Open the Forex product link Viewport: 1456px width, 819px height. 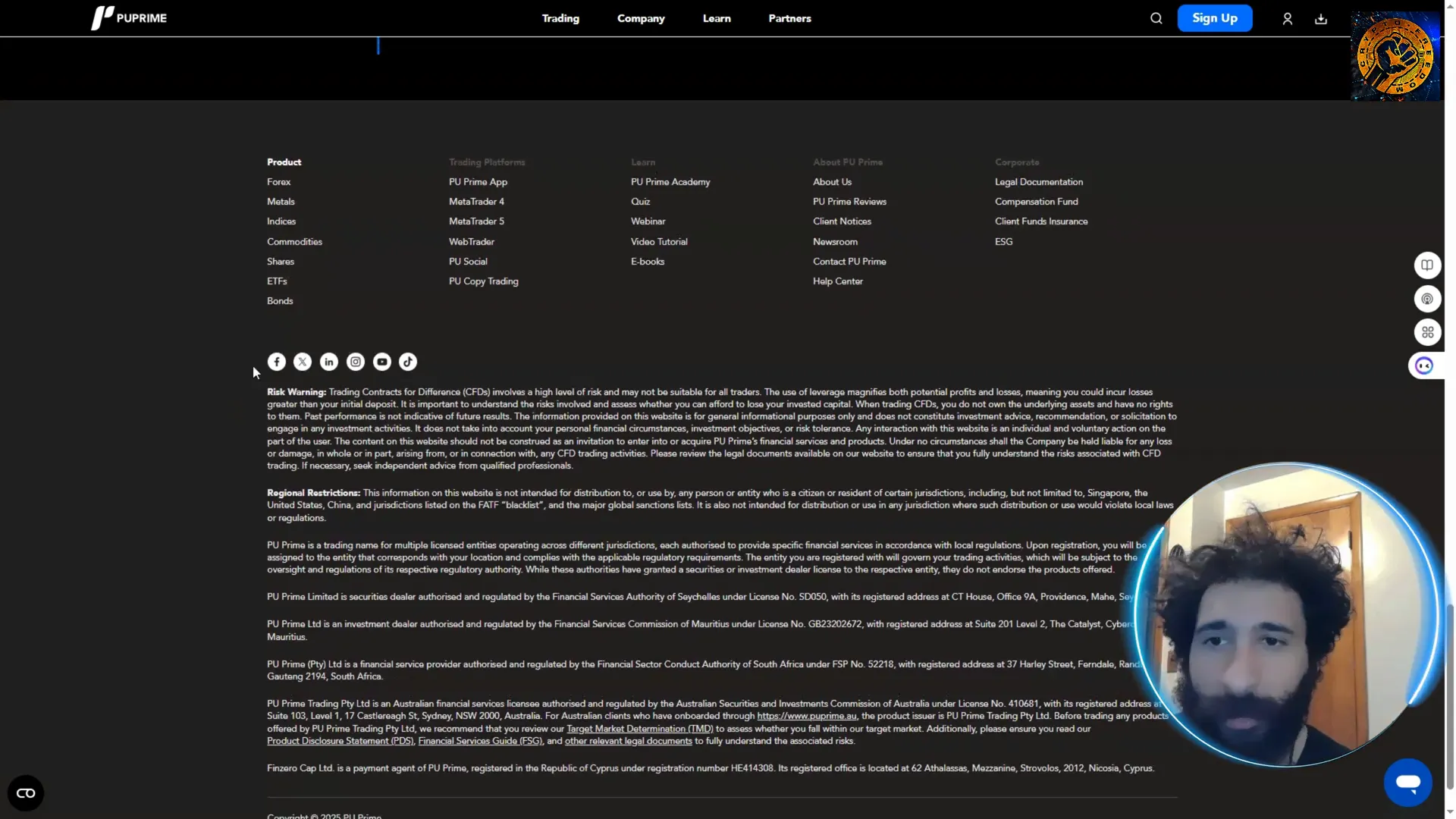(x=278, y=182)
